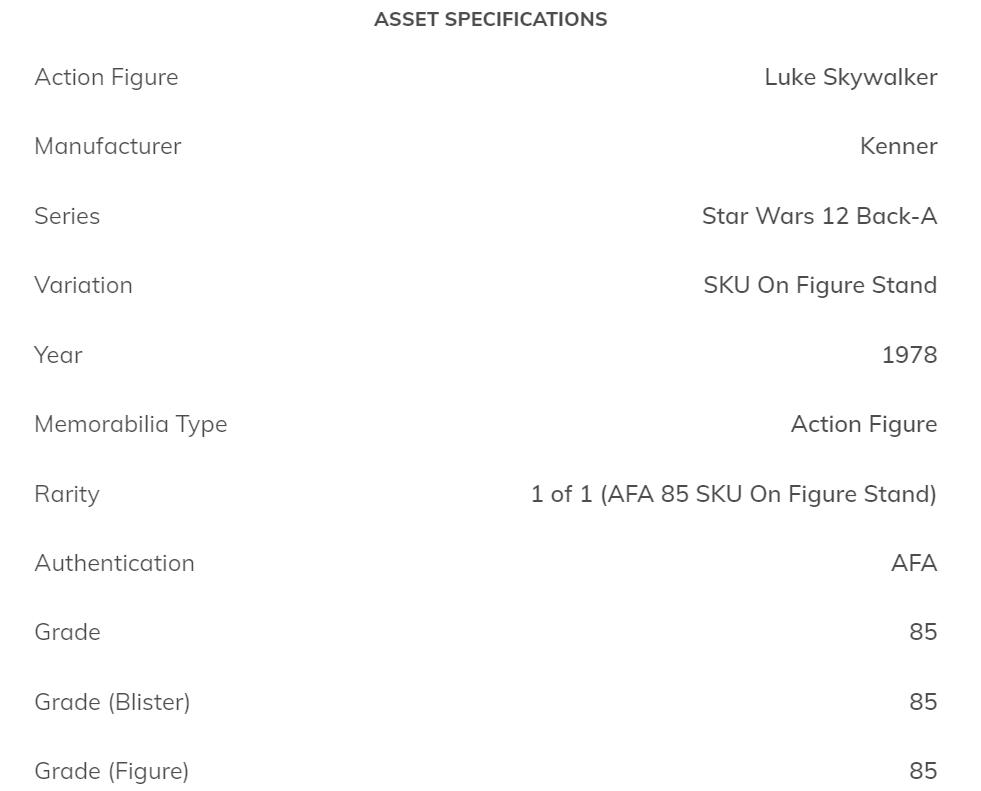Click the Rarity label
The width and height of the screenshot is (981, 791).
tap(66, 494)
